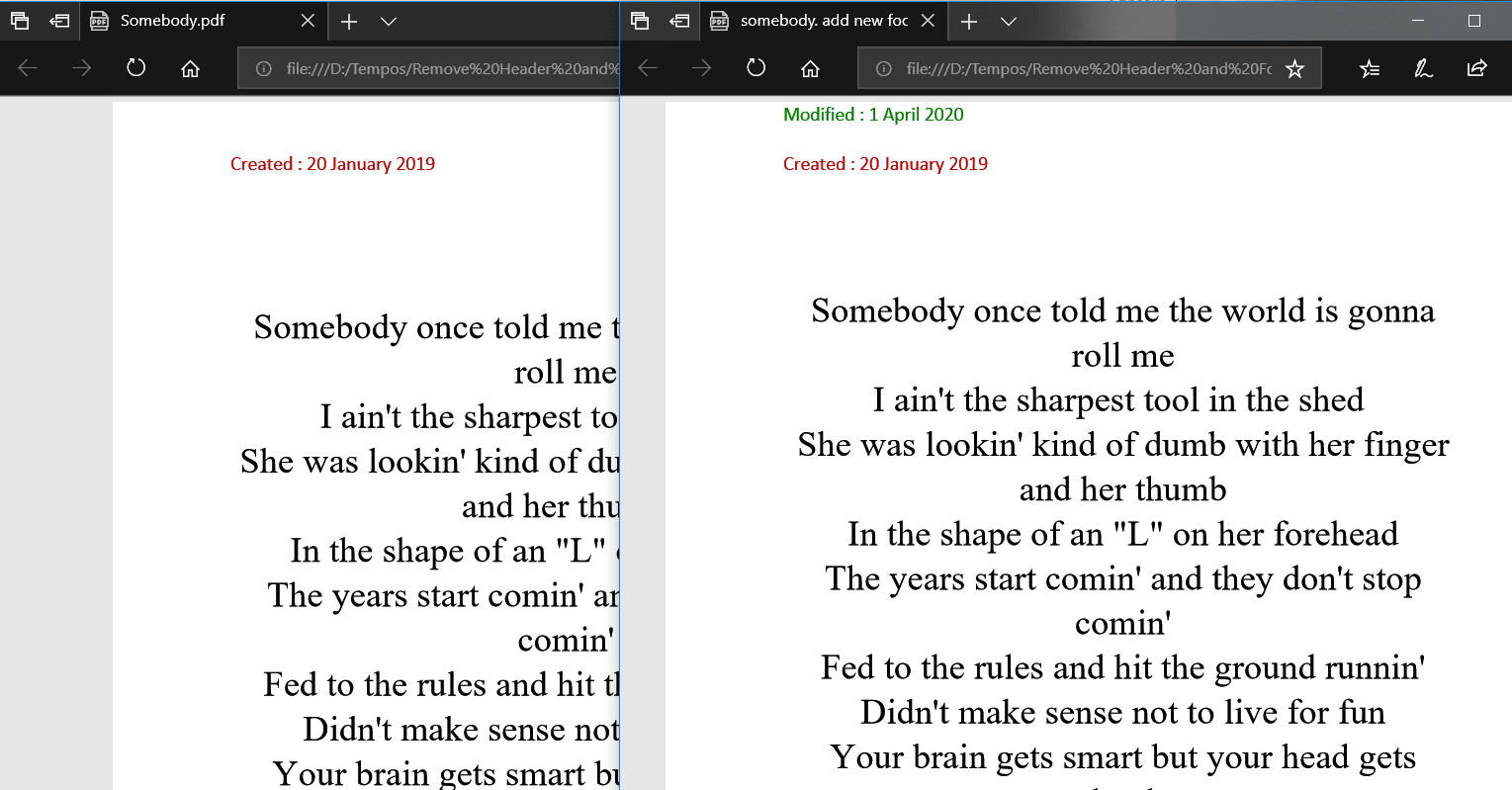1512x790 pixels.
Task: Navigate back in the left window
Action: pyautogui.click(x=28, y=67)
